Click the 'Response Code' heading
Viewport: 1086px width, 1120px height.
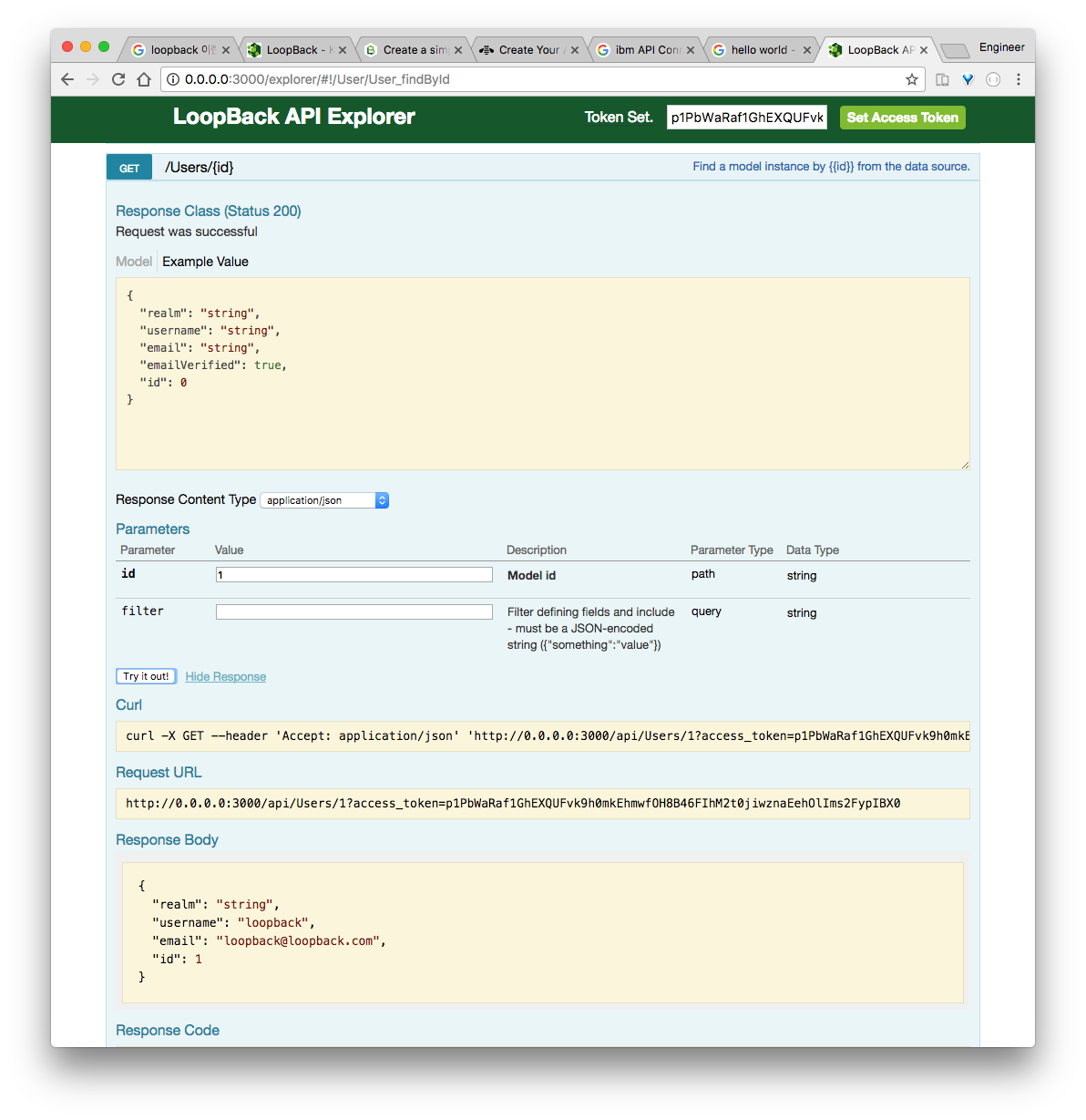[x=168, y=1031]
